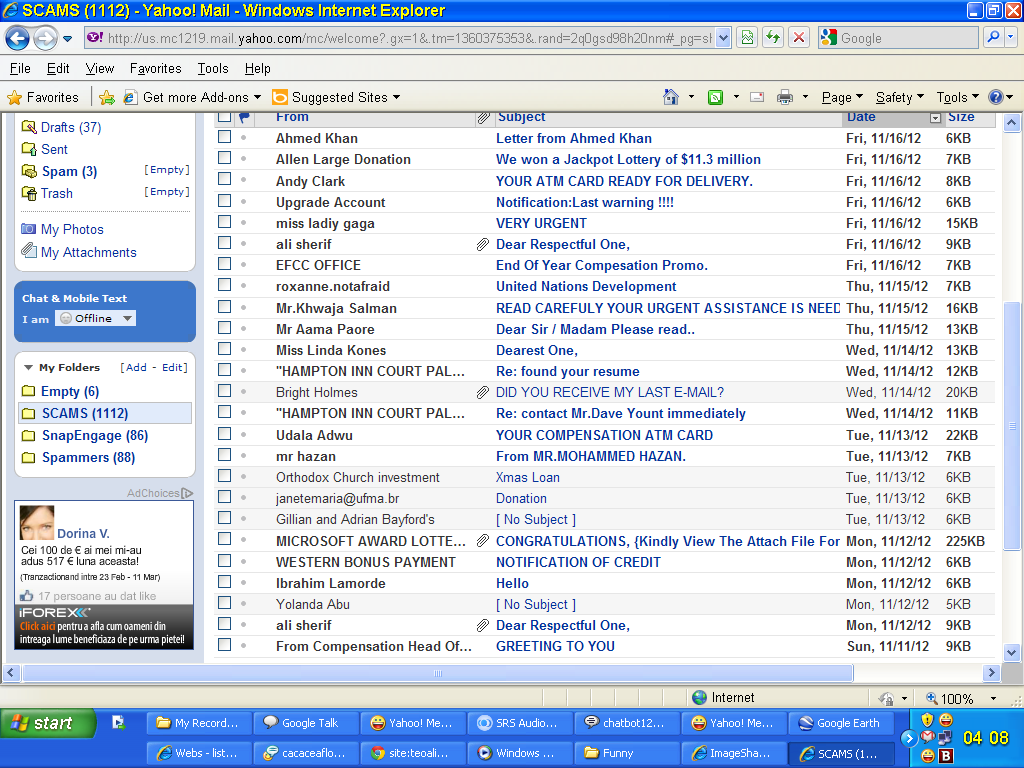Click the Google search magnifier icon
Image resolution: width=1024 pixels, height=768 pixels.
pos(993,38)
